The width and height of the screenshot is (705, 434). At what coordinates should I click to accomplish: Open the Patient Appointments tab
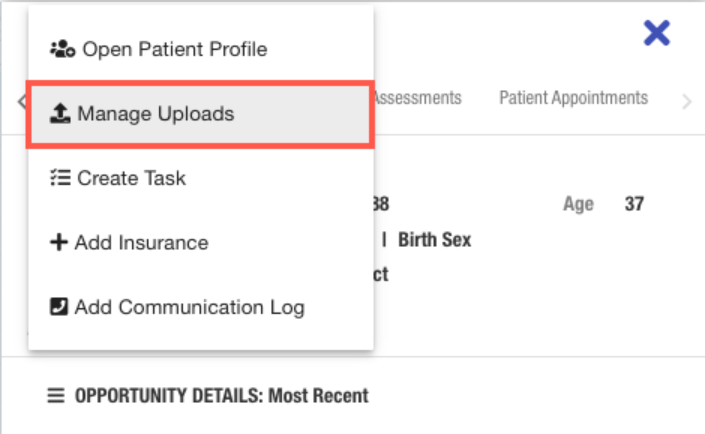click(x=573, y=98)
